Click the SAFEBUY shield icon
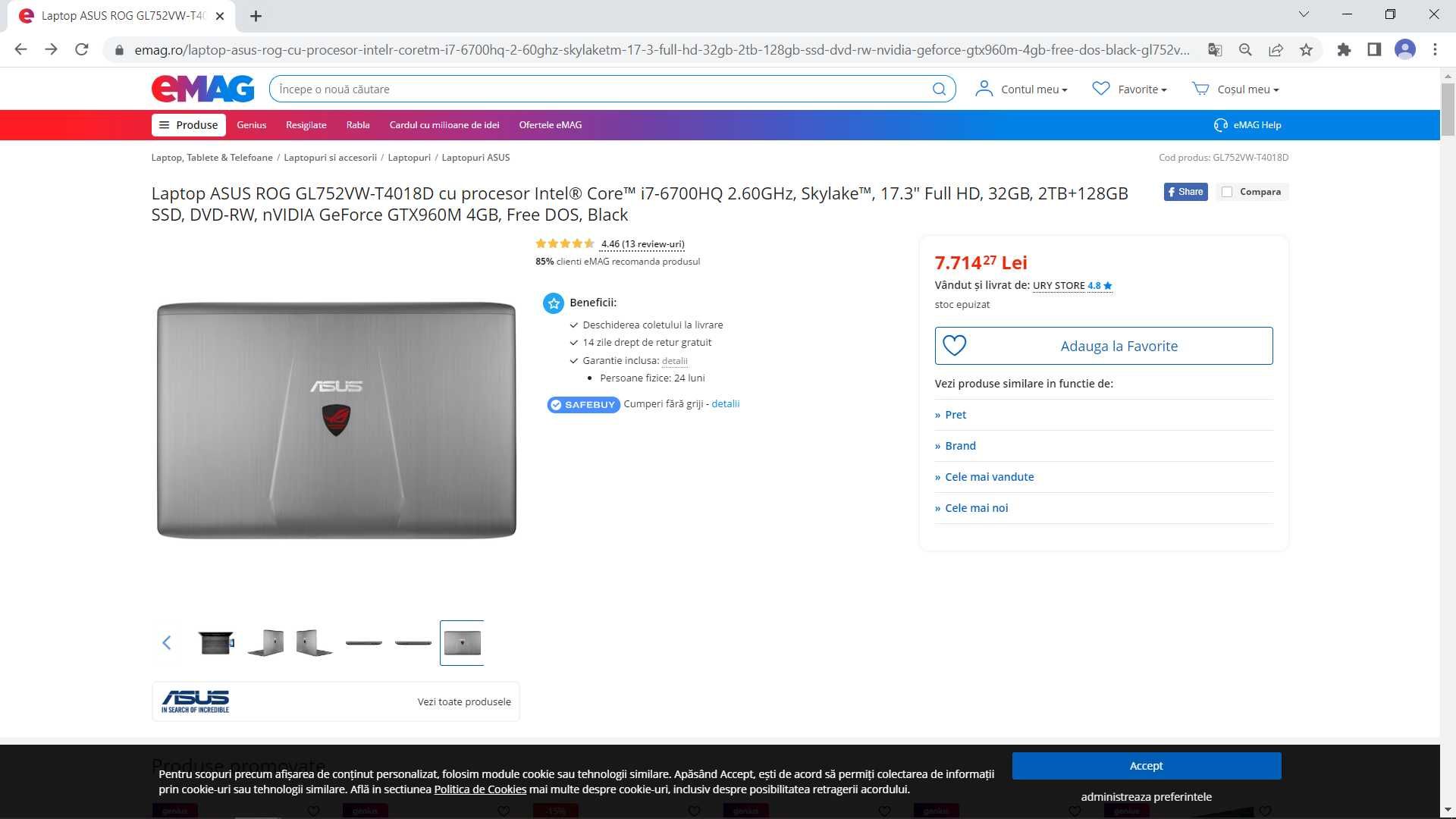The width and height of the screenshot is (1456, 819). (556, 404)
